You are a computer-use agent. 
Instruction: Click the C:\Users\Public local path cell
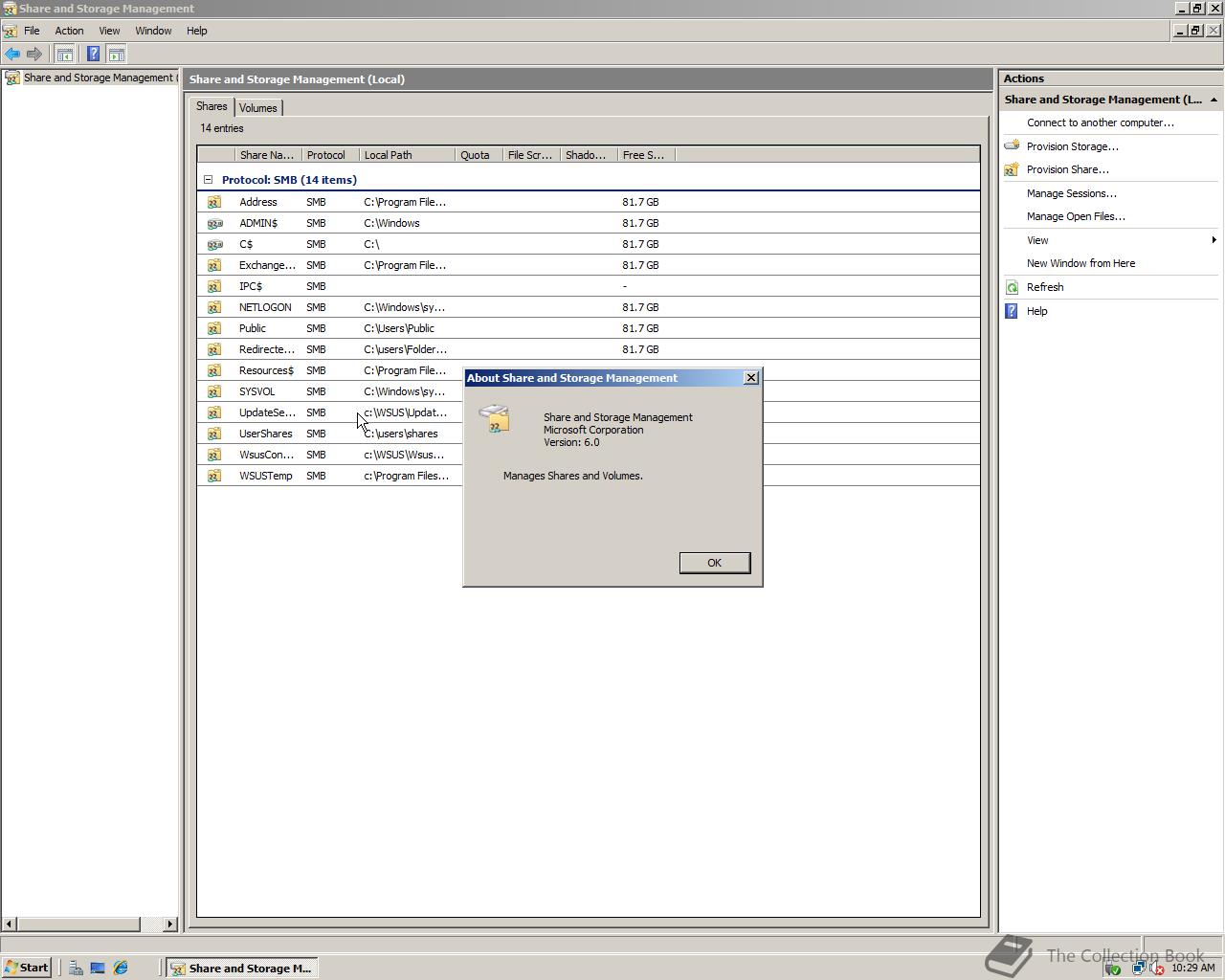(x=399, y=328)
